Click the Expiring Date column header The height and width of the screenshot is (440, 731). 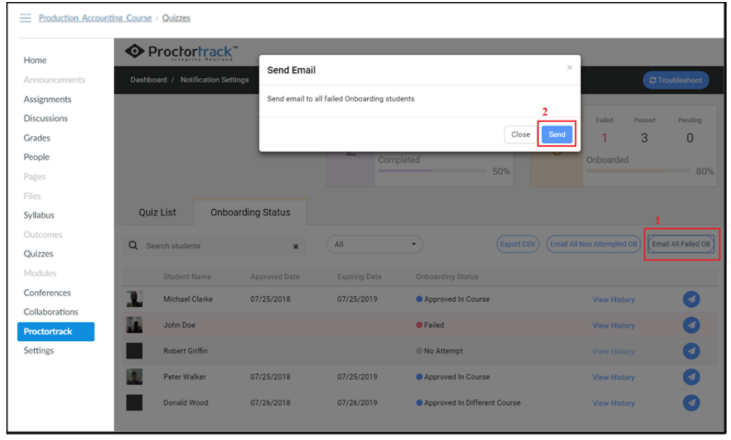[x=359, y=277]
